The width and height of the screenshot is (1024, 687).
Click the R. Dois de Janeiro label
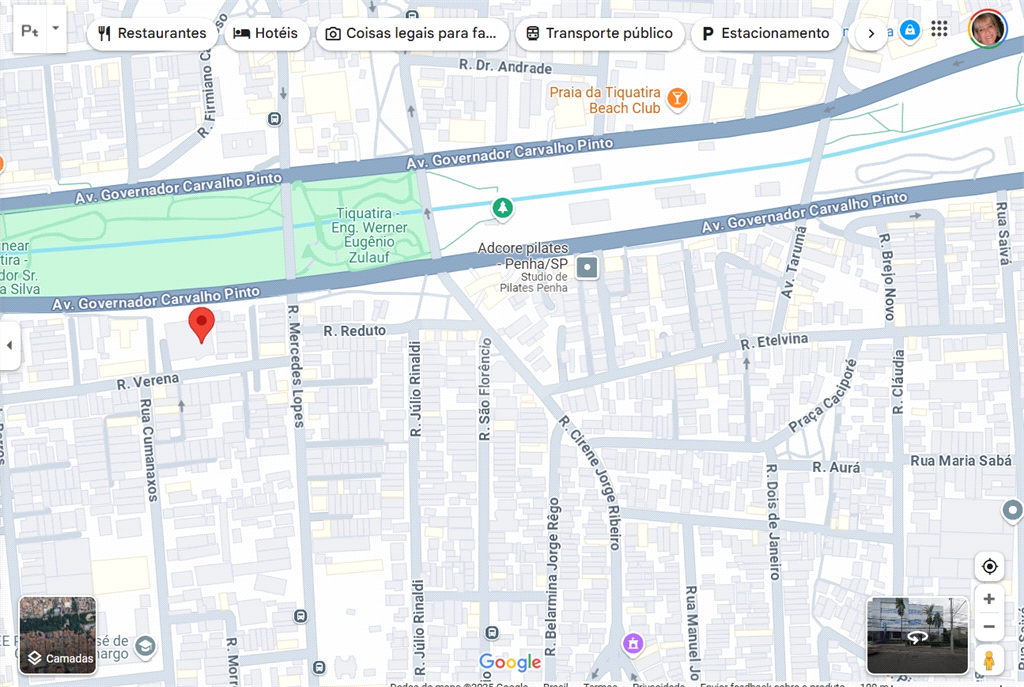click(773, 522)
